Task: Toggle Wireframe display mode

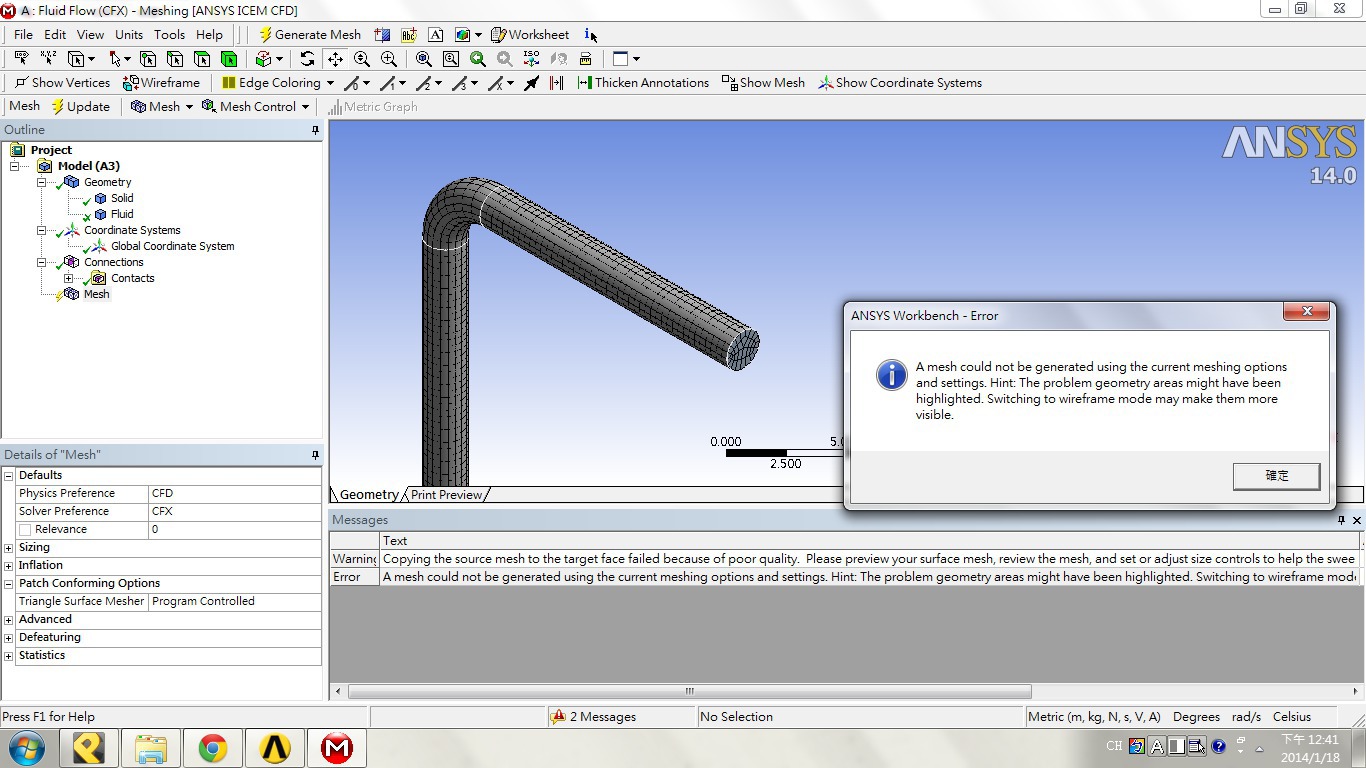Action: 161,83
